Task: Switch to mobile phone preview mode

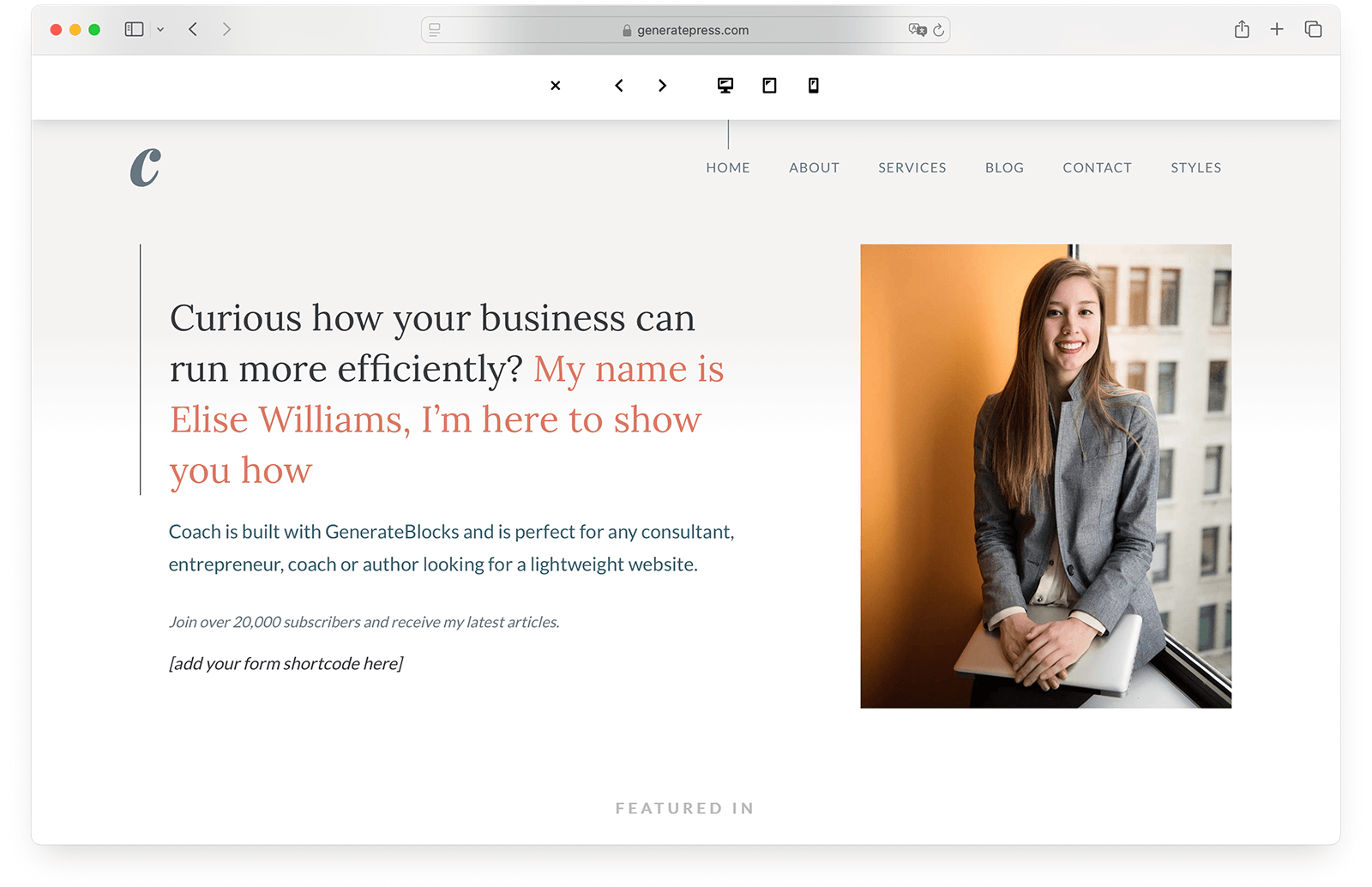Action: click(814, 85)
